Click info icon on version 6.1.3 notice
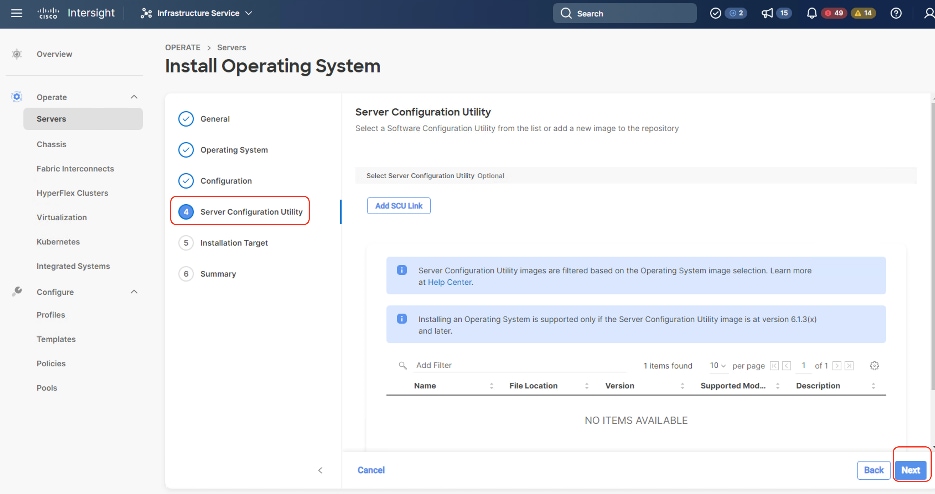The image size is (935, 494). 402,319
